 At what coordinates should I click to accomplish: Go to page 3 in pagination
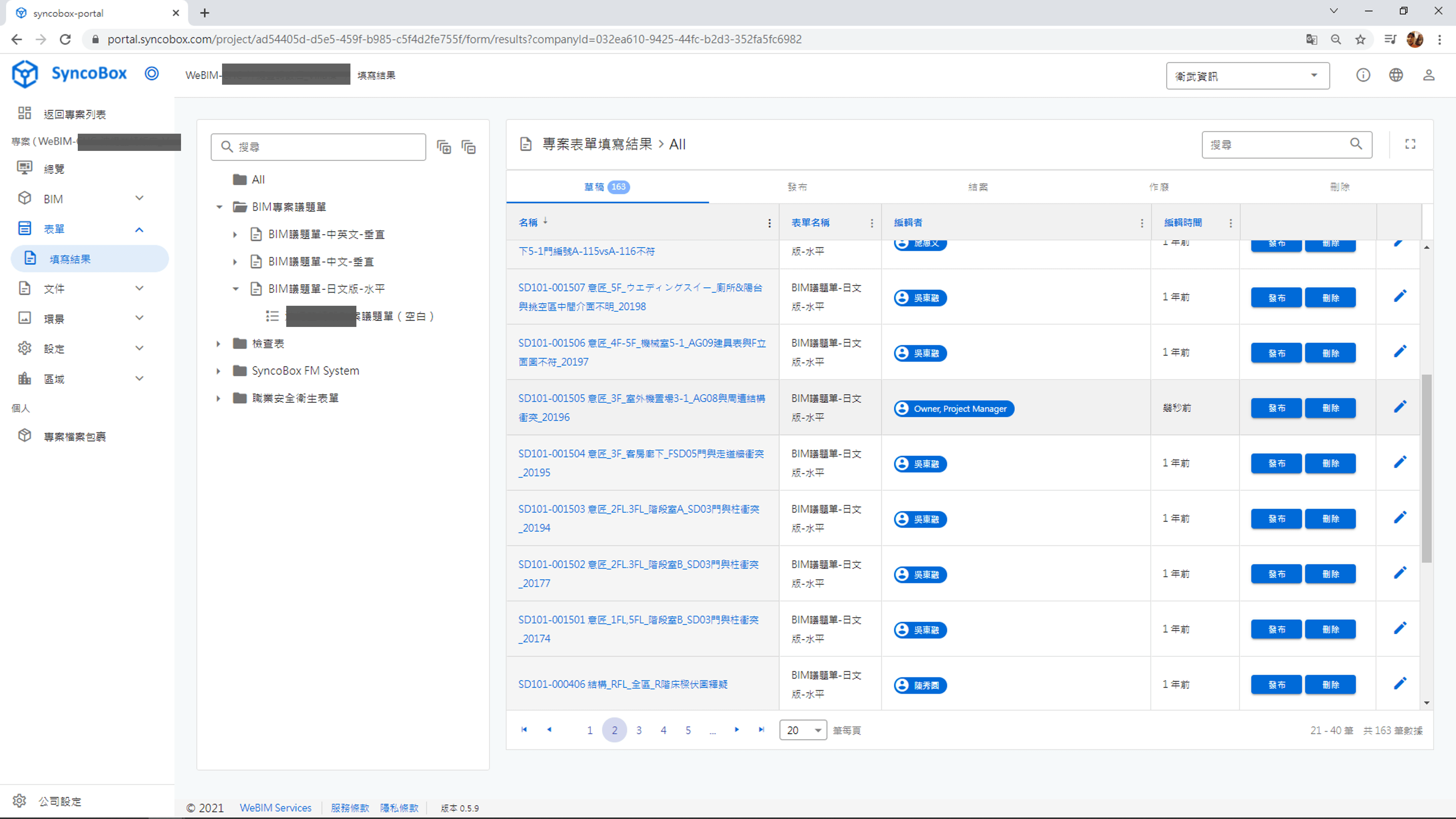[x=639, y=730]
